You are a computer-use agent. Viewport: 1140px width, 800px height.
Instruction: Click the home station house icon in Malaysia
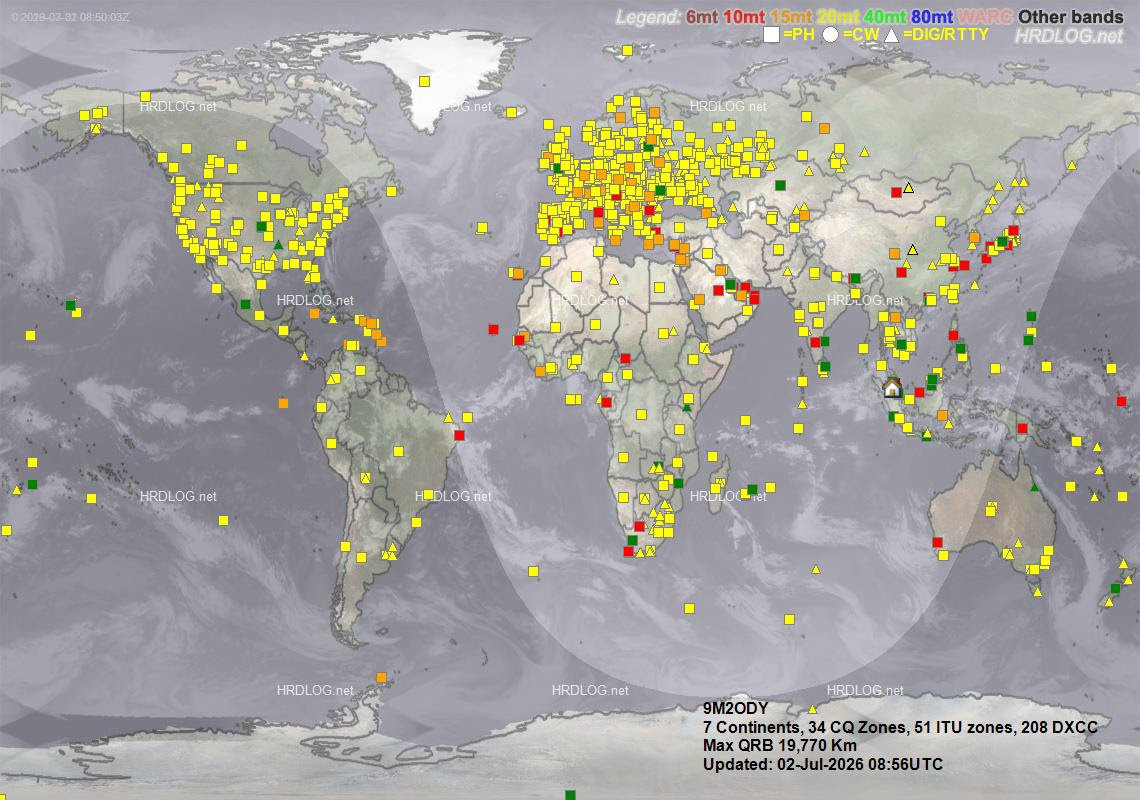coord(892,388)
